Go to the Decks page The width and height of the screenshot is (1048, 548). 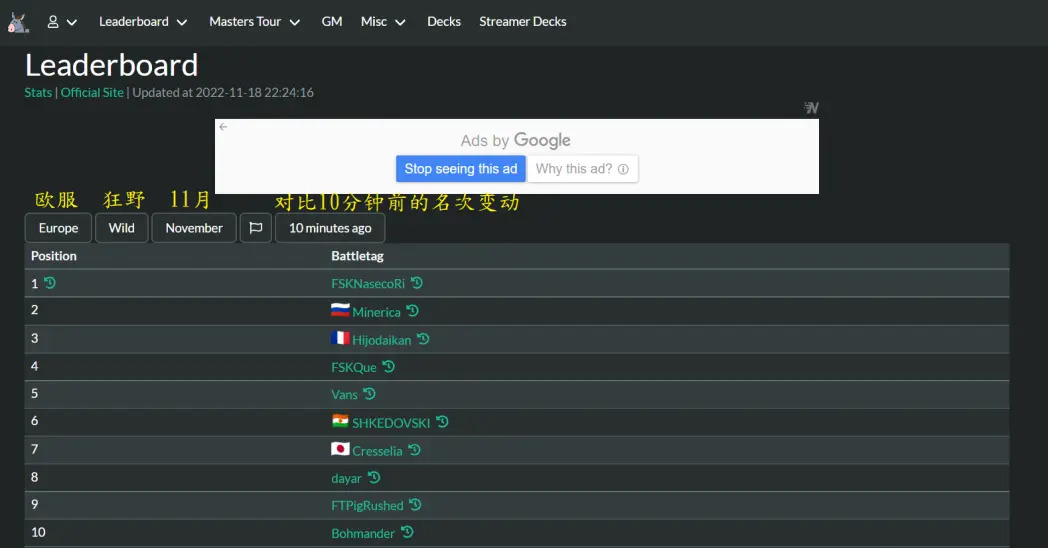[444, 22]
